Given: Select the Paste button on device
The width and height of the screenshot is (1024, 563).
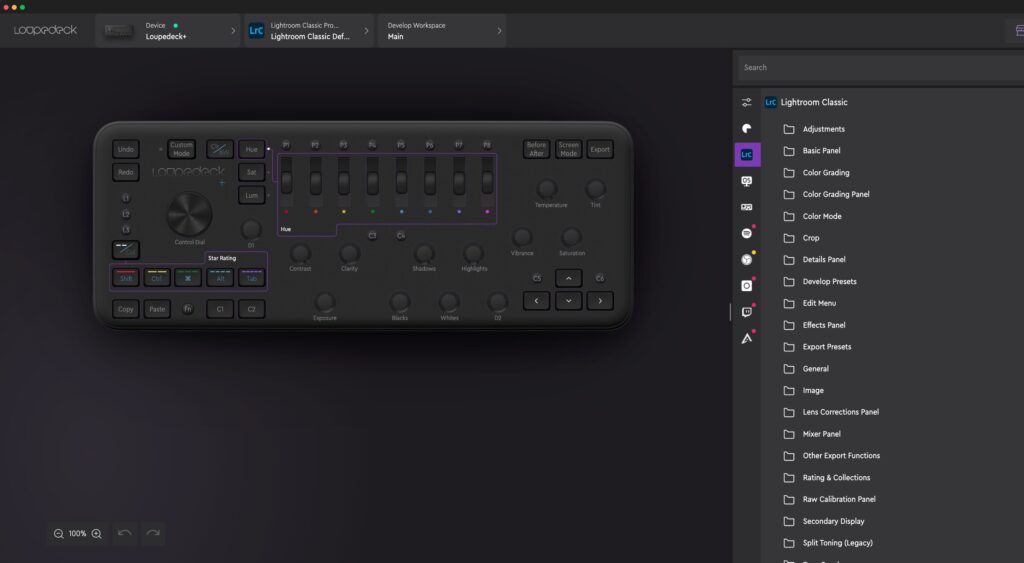Looking at the screenshot, I should [x=157, y=309].
